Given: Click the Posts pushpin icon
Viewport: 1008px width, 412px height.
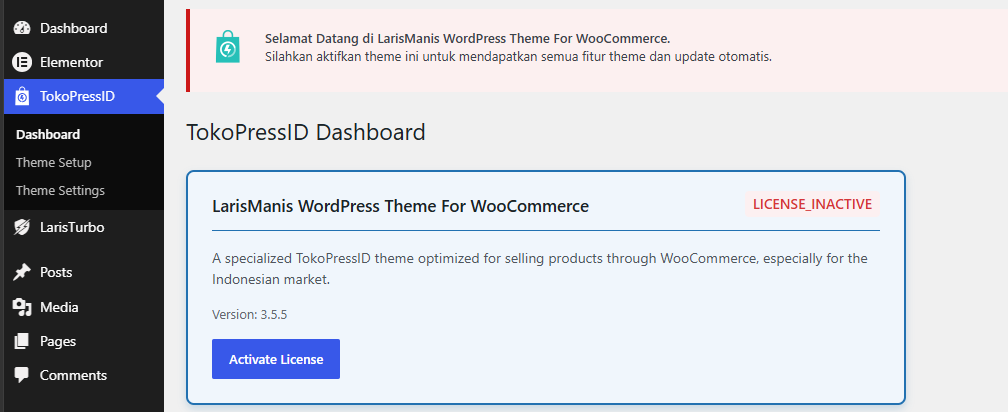Looking at the screenshot, I should pos(22,272).
